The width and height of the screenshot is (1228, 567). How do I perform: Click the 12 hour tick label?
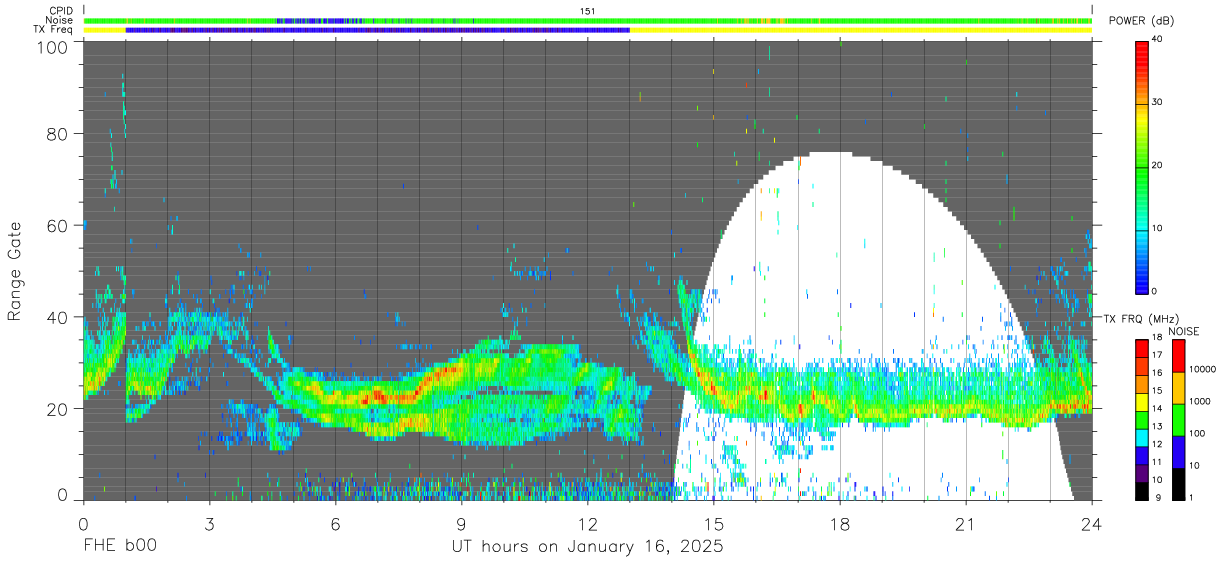coord(587,524)
